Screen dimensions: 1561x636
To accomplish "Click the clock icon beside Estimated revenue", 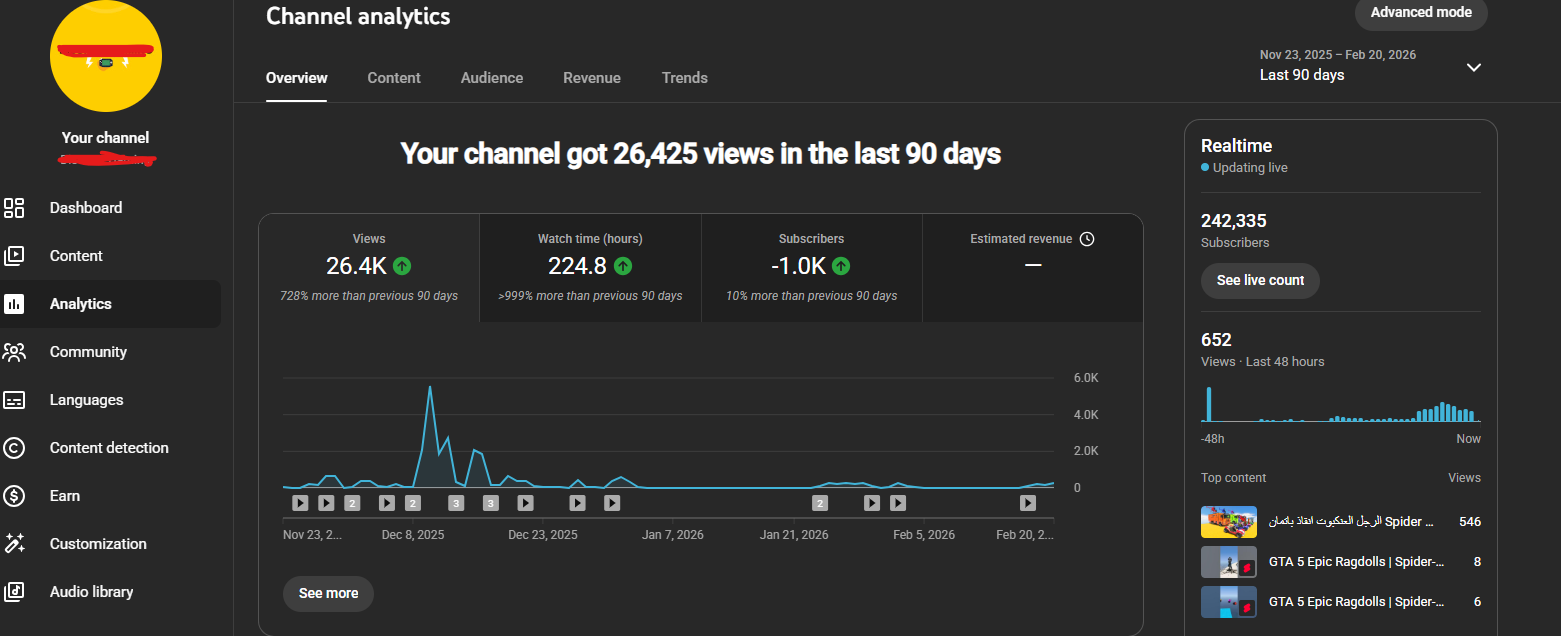I will tap(1087, 239).
